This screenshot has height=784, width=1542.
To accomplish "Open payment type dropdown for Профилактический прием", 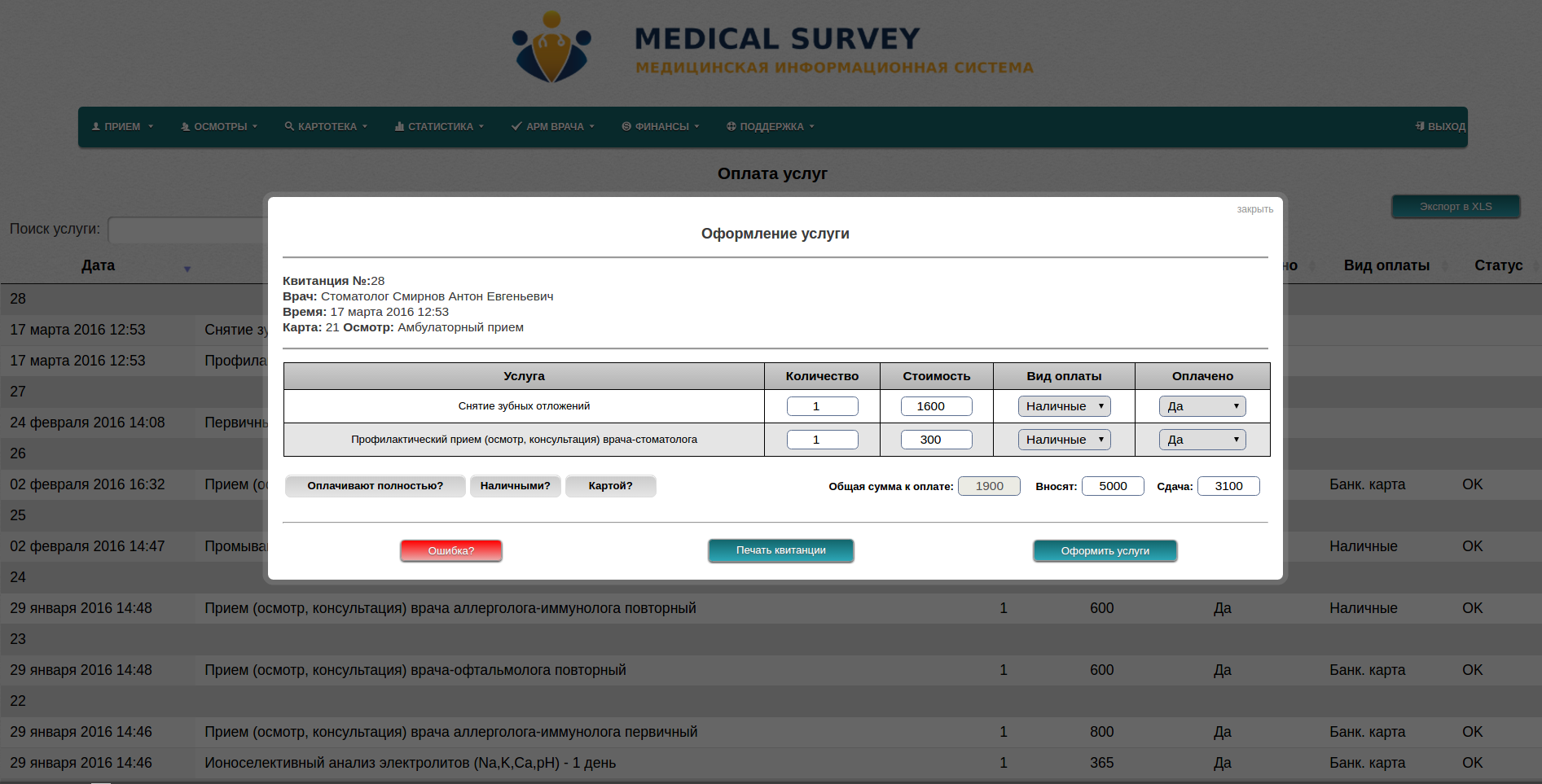I will point(1064,440).
